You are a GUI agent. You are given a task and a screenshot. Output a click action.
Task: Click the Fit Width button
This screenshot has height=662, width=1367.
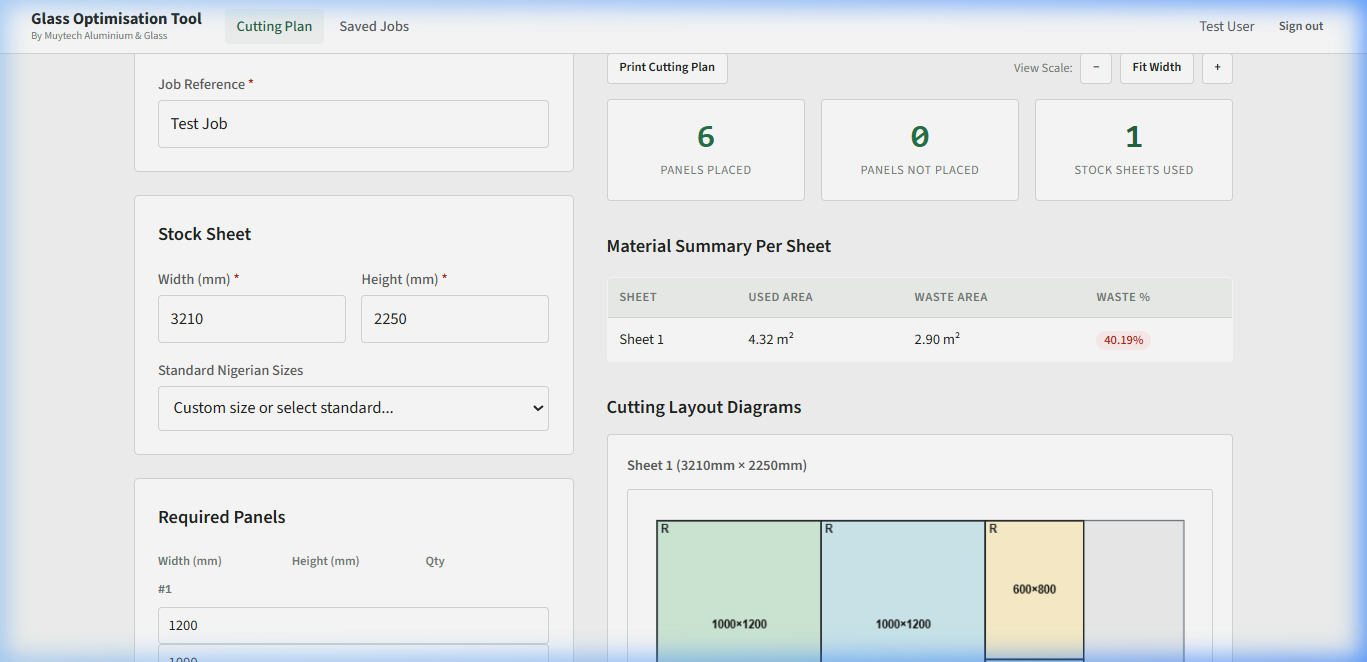[1157, 67]
